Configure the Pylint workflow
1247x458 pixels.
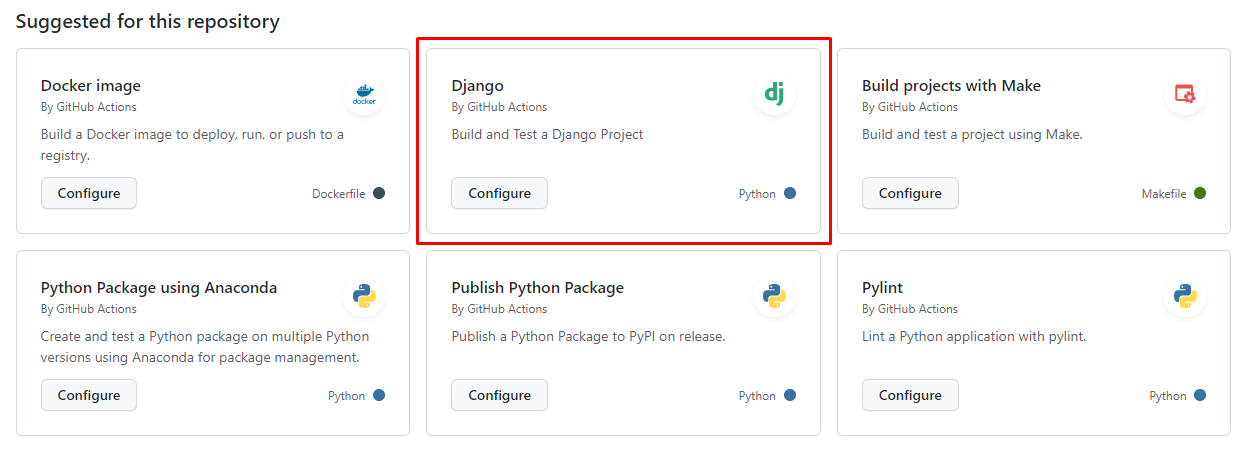point(910,395)
